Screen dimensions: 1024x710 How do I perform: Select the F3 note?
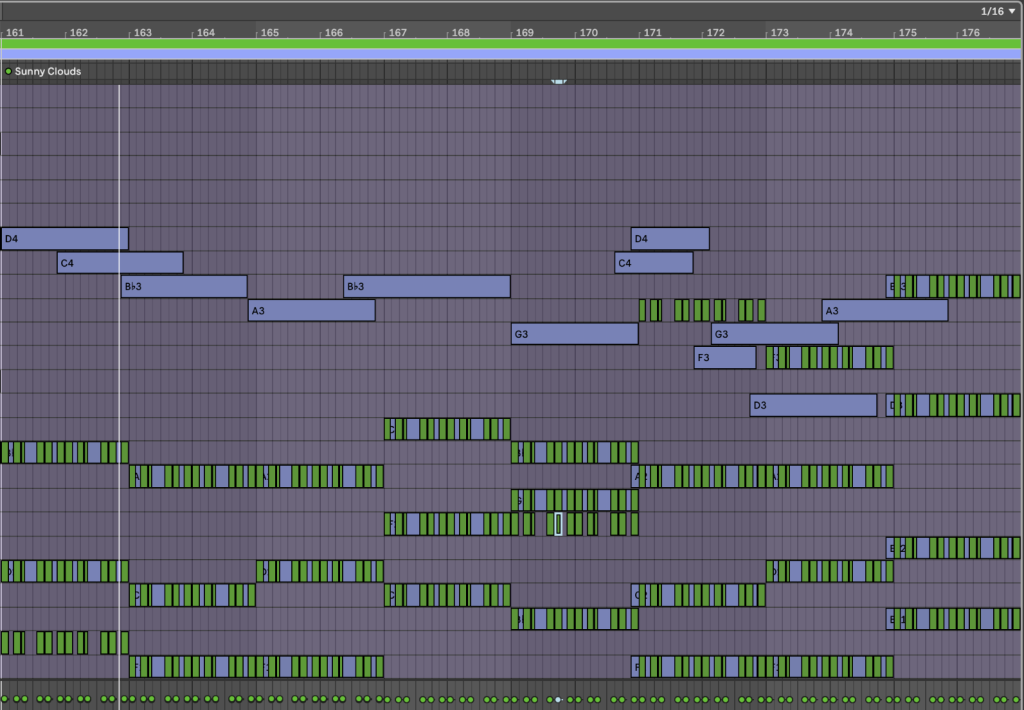pyautogui.click(x=725, y=358)
